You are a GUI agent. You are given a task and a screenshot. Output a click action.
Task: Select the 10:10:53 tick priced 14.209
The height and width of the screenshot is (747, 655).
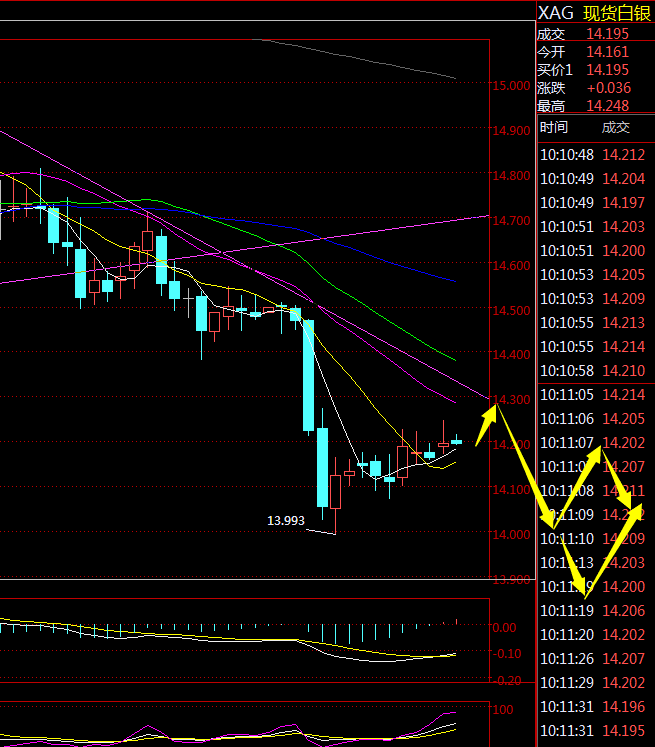pyautogui.click(x=593, y=298)
